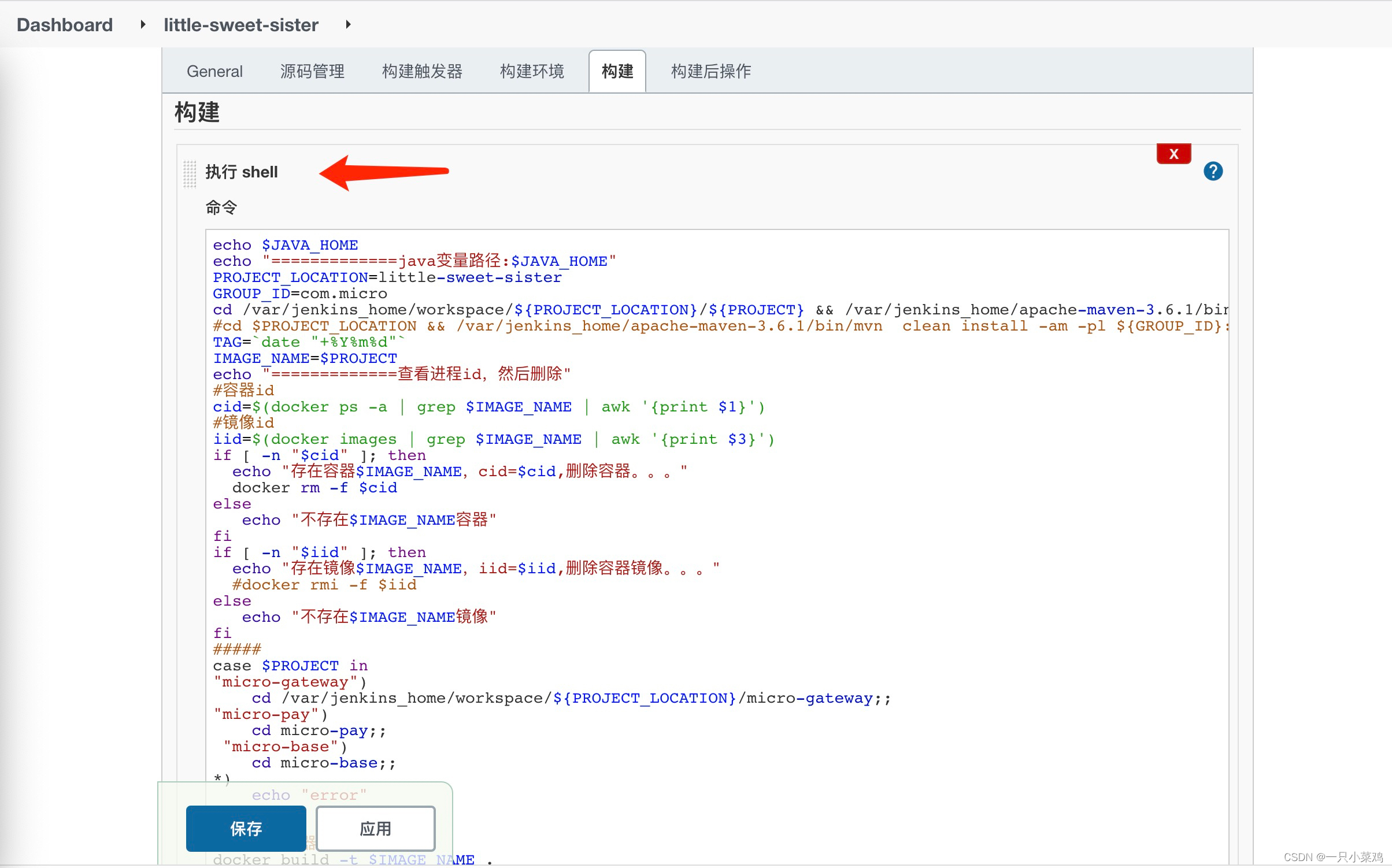Click the 应用 apply button
This screenshot has width=1392, height=868.
pyautogui.click(x=376, y=829)
